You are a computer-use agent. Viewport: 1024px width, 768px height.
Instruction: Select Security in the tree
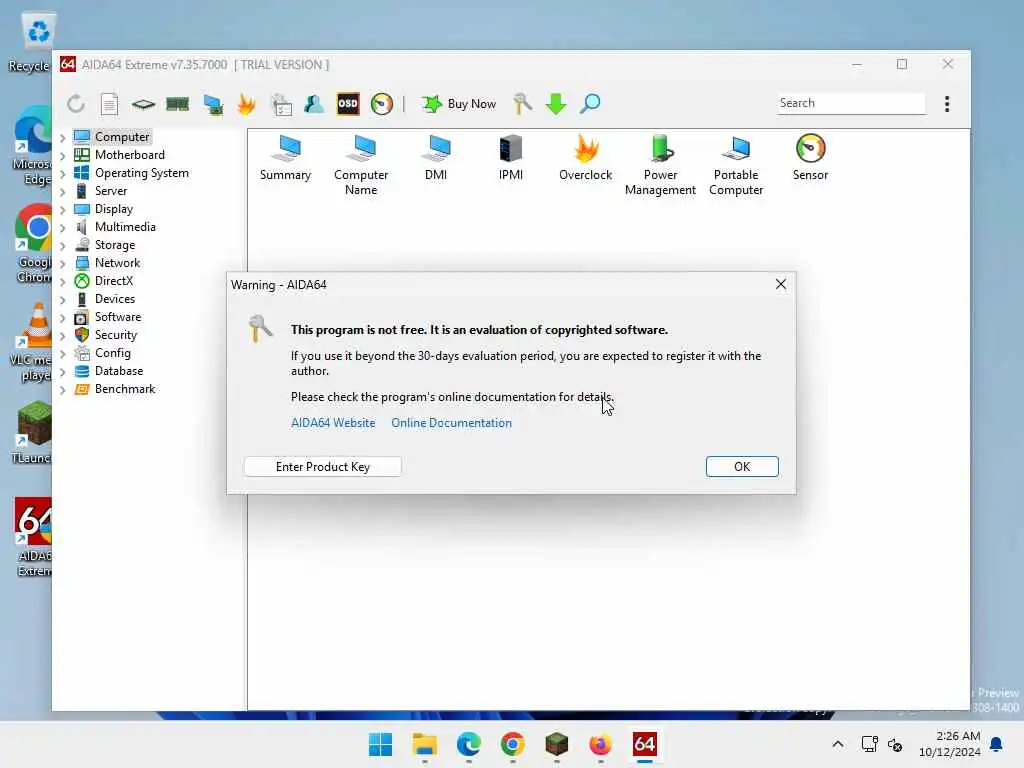click(116, 334)
